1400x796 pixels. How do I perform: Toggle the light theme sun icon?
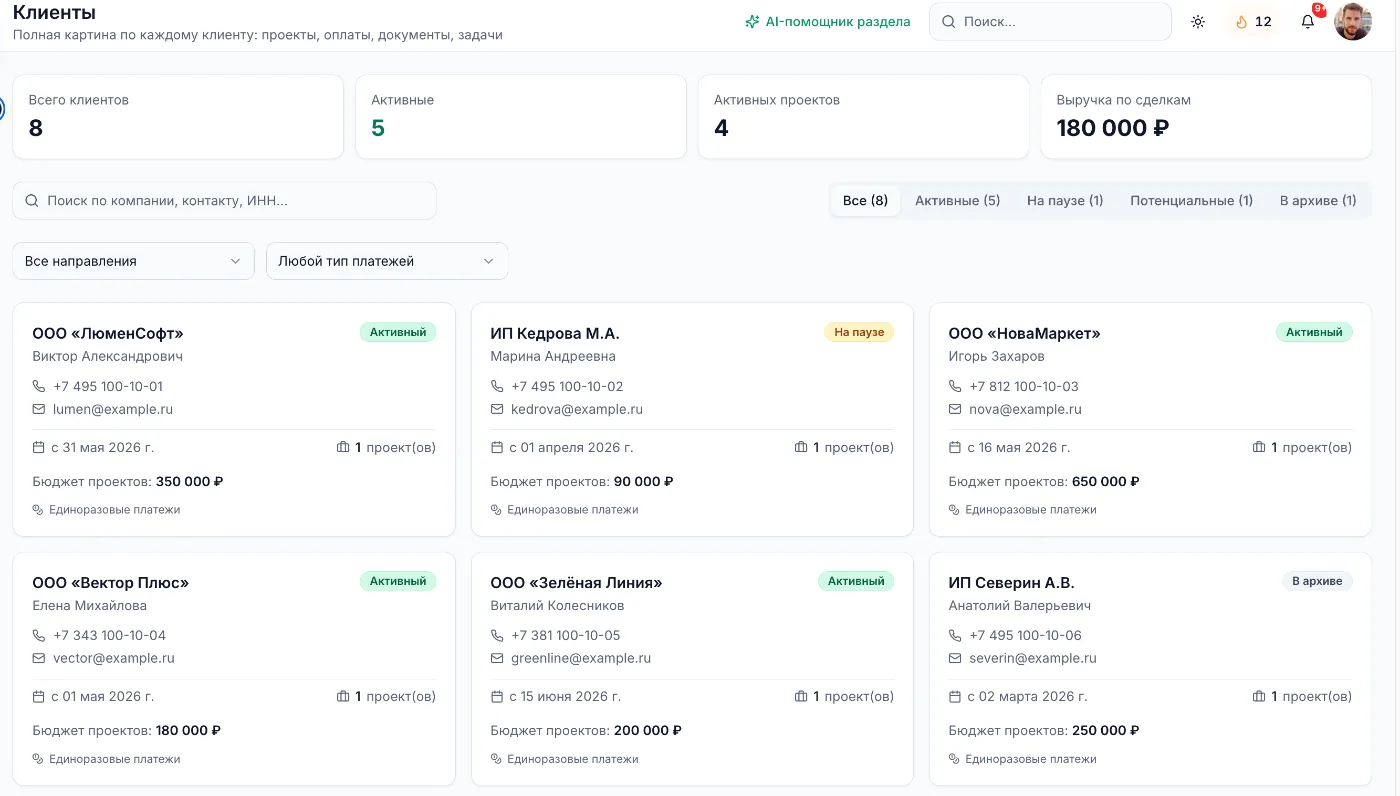1198,21
